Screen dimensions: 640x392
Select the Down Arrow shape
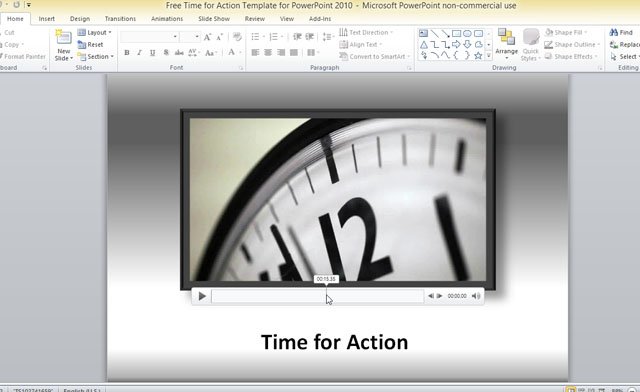[467, 45]
